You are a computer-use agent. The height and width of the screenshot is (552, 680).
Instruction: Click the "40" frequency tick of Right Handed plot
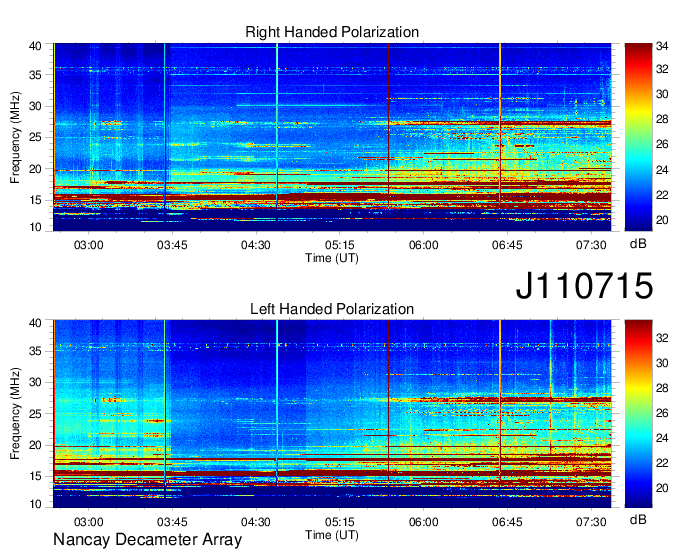pyautogui.click(x=35, y=46)
